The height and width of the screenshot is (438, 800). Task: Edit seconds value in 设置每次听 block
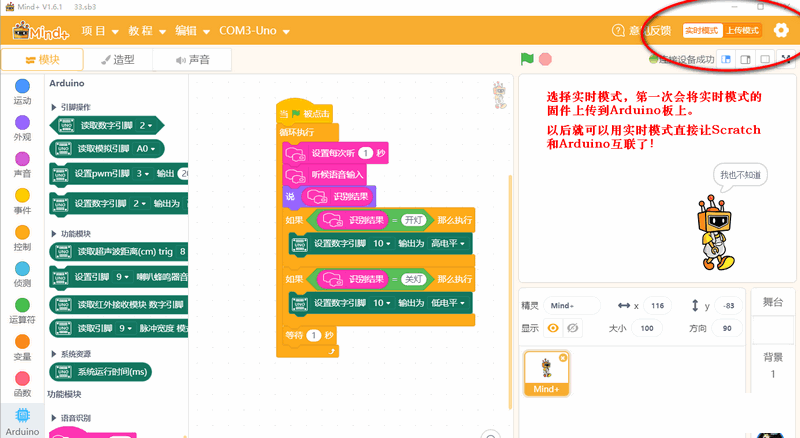pyautogui.click(x=365, y=153)
